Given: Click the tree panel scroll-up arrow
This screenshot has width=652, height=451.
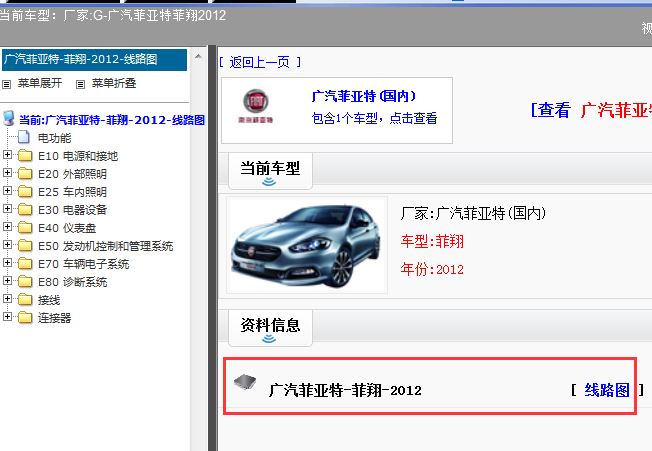Looking at the screenshot, I should pyautogui.click(x=198, y=56).
